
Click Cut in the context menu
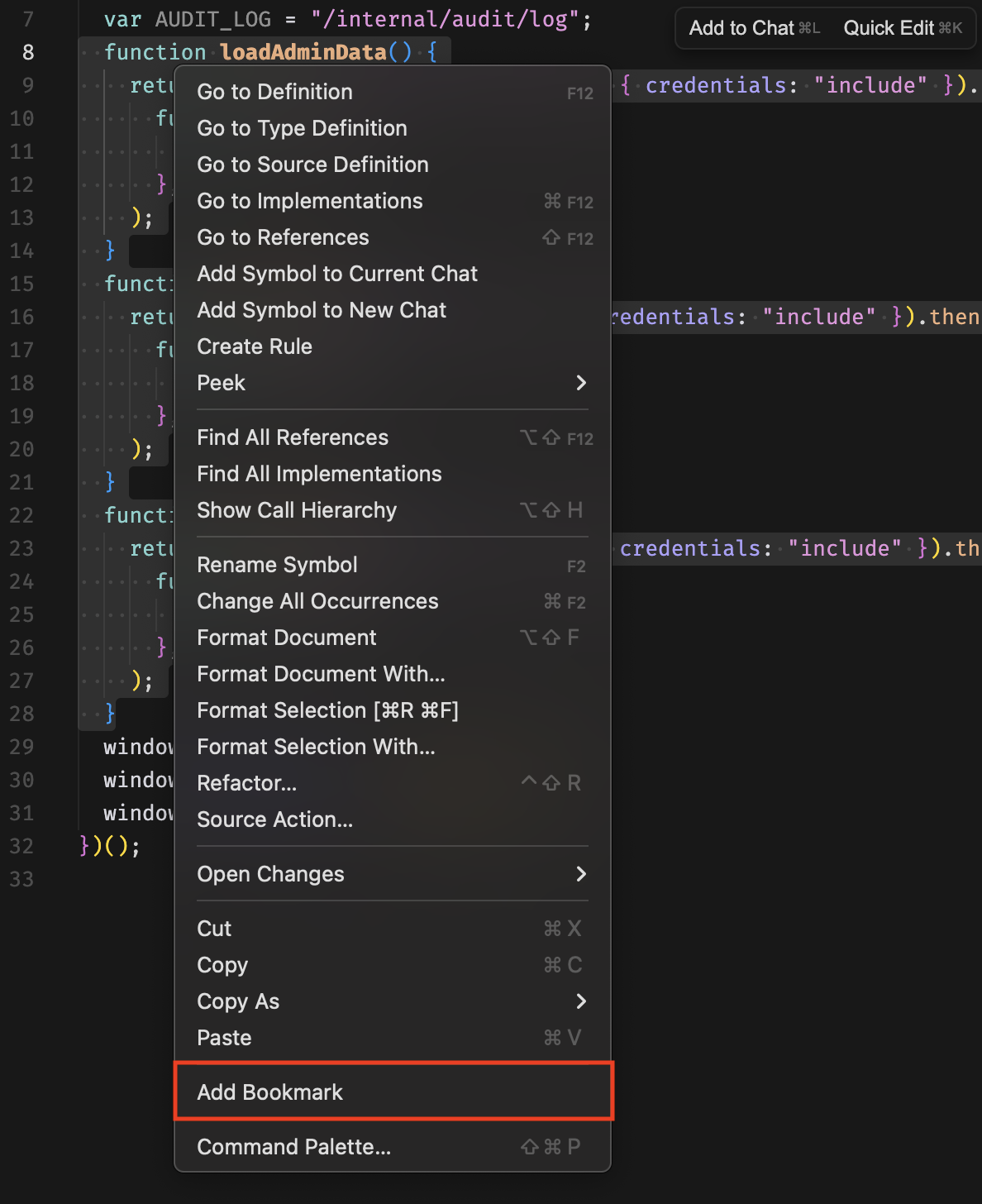coord(393,929)
